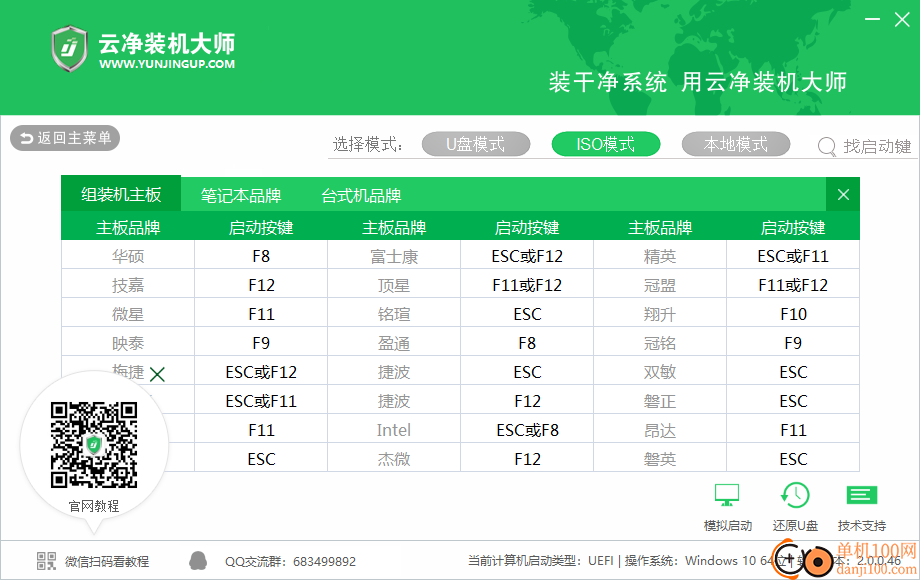Close the QR code popup
The image size is (920, 580).
[157, 374]
